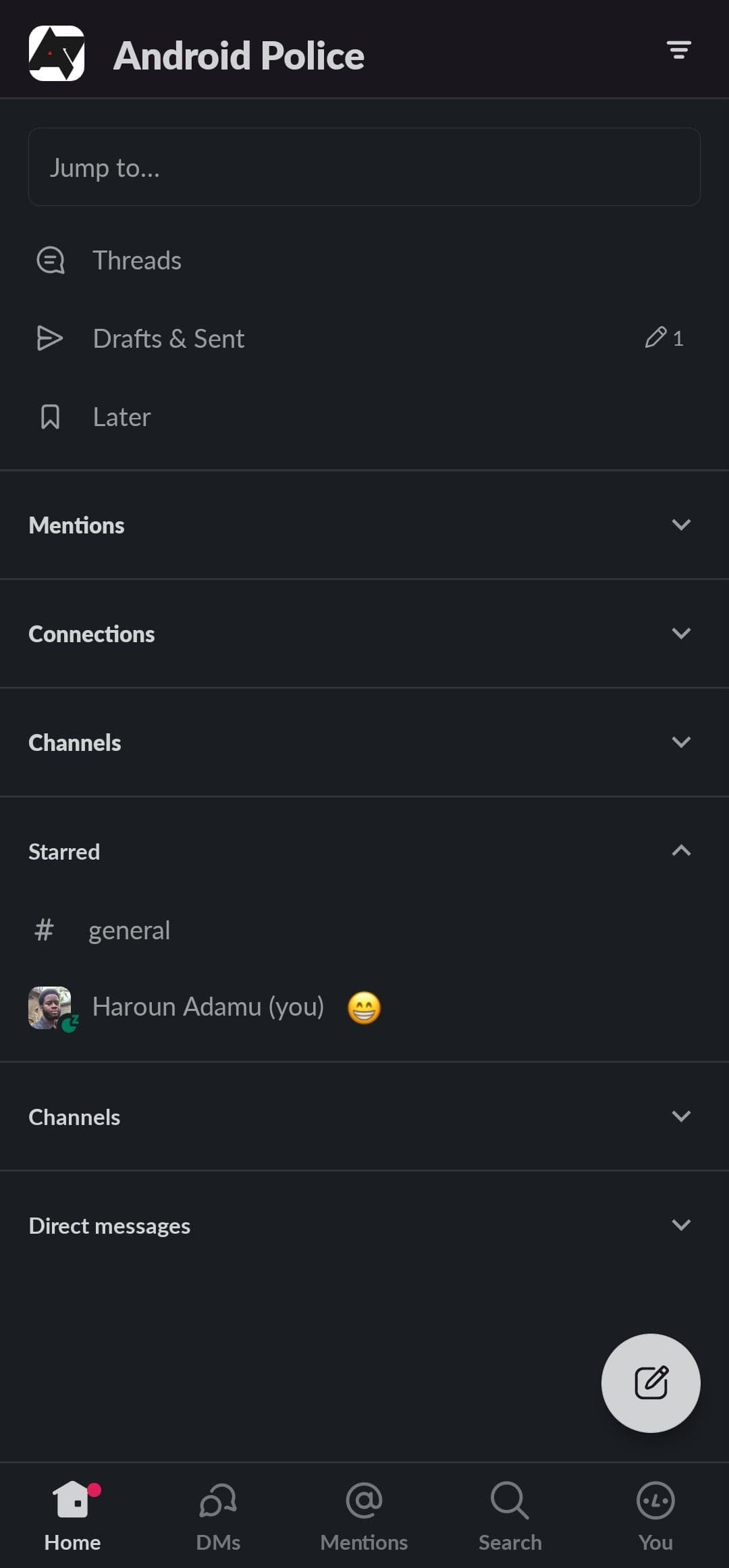Click the grinning emoji status icon
This screenshot has width=729, height=1568.
364,1008
